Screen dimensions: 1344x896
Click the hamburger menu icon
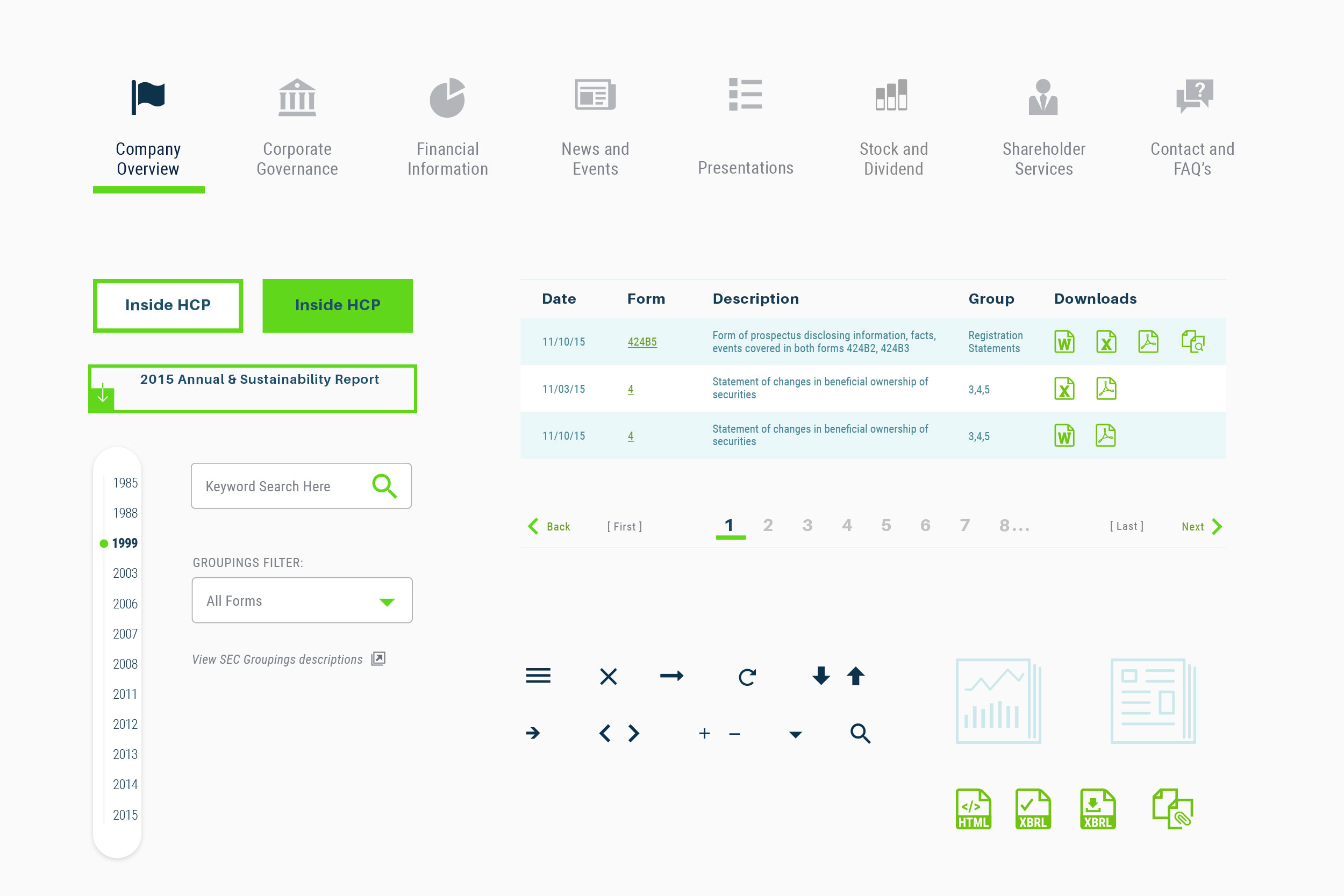point(538,676)
